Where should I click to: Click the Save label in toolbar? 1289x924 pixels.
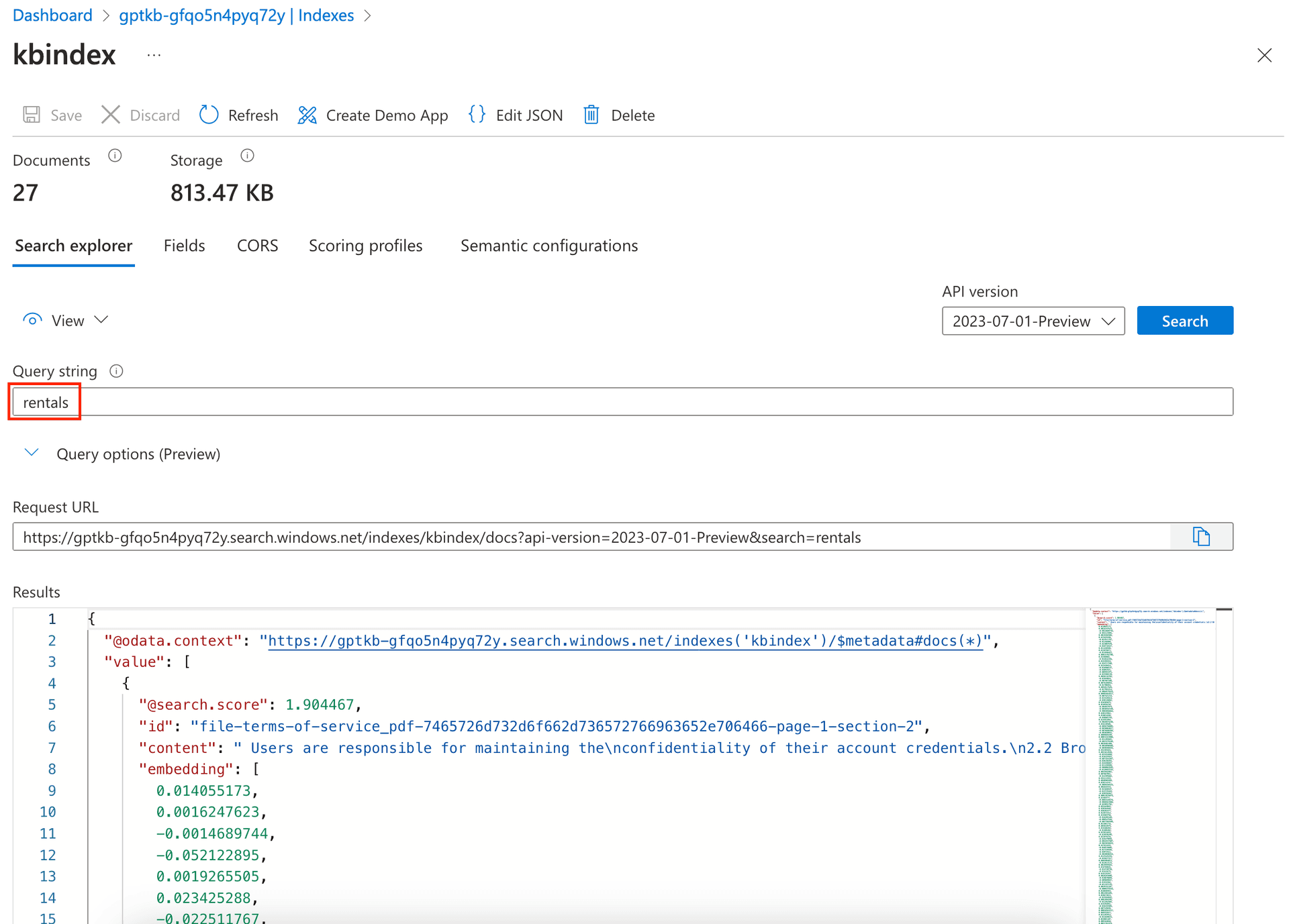click(x=66, y=115)
